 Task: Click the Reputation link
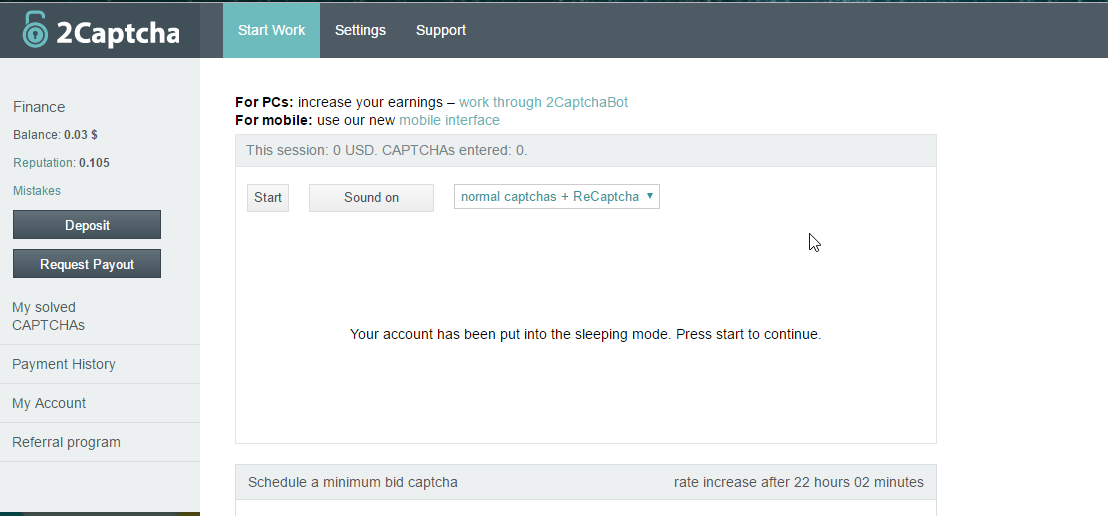(44, 163)
